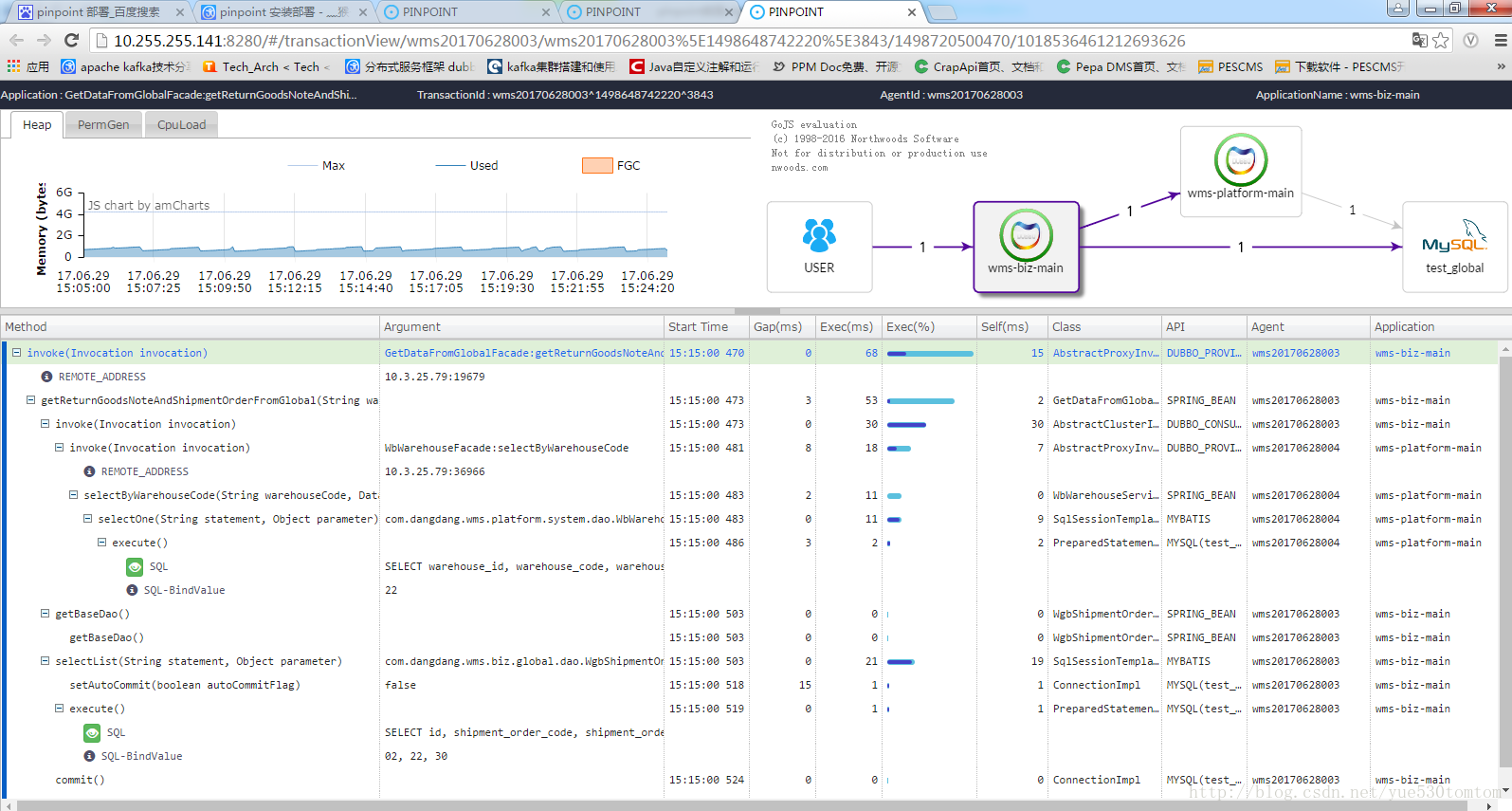Click the selectList row Exec(%) bar
Screen dimensions: 1512x811
click(901, 661)
